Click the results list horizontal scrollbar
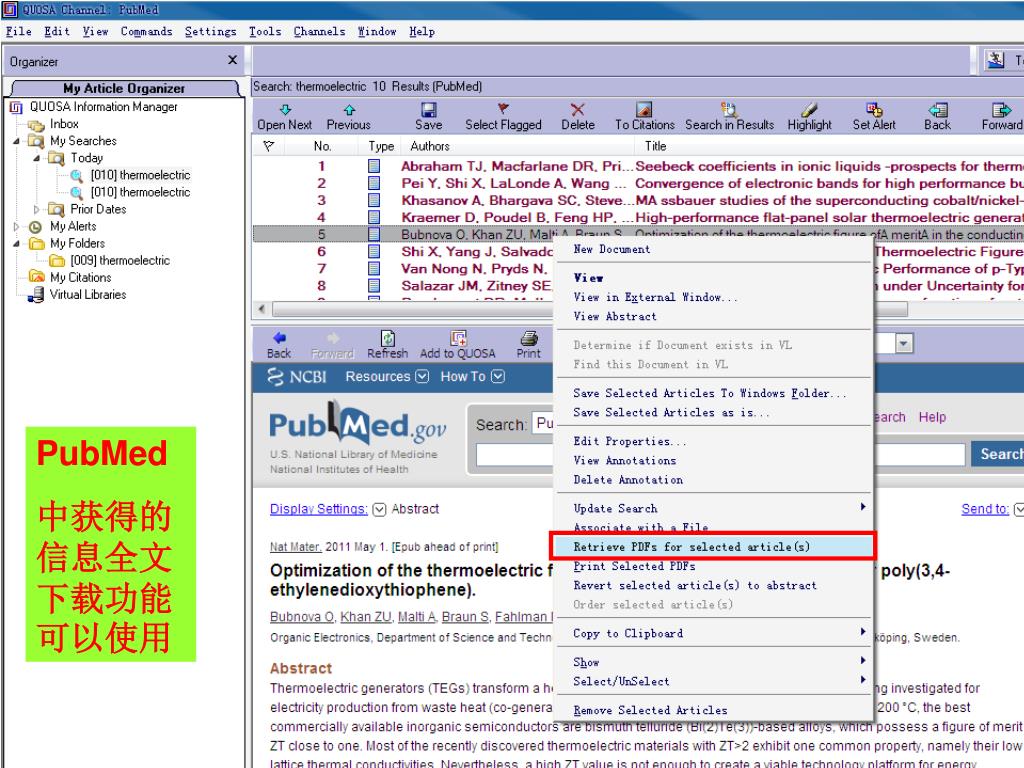The height and width of the screenshot is (768, 1024). pos(590,308)
